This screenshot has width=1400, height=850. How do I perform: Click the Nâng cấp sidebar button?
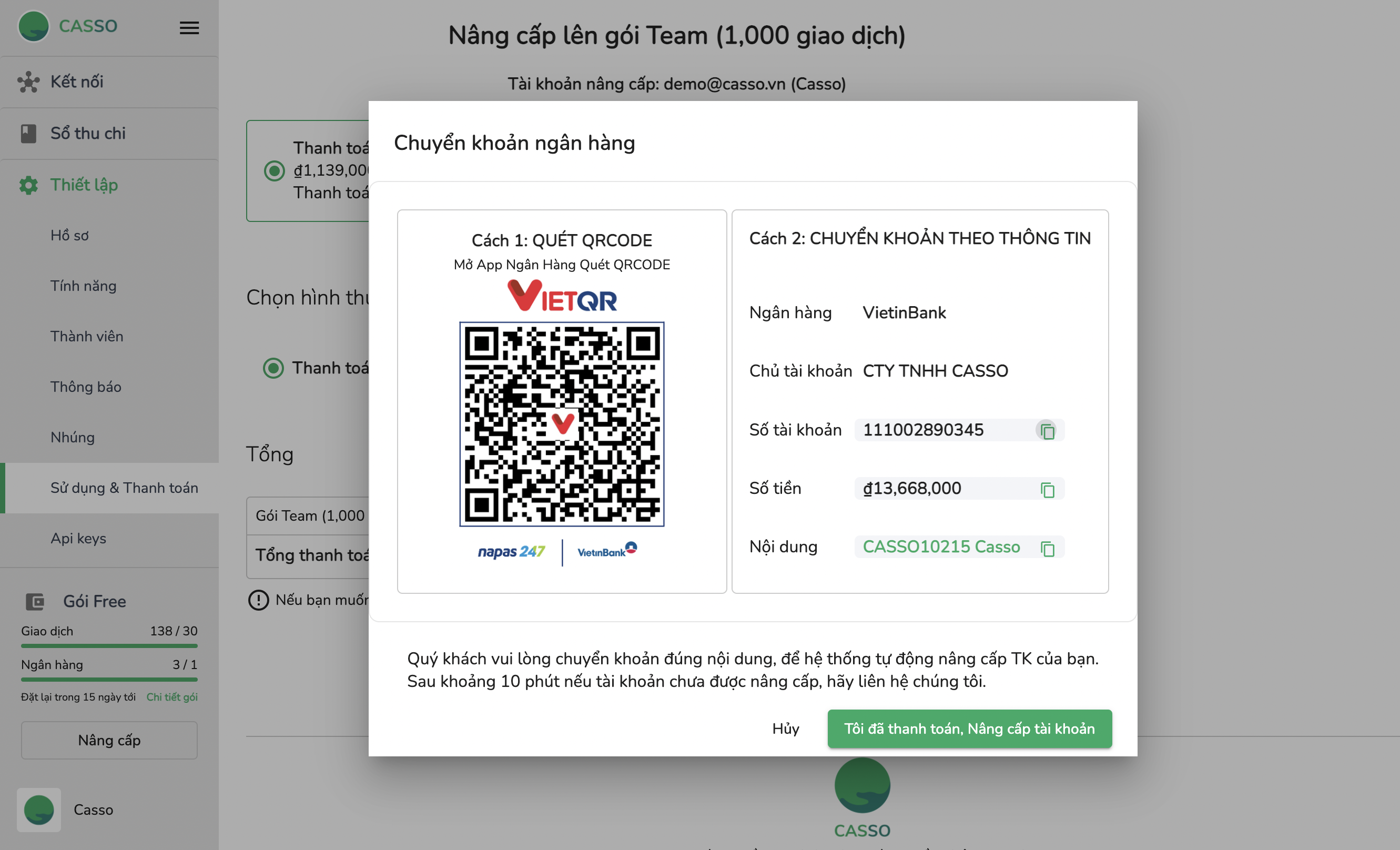(109, 740)
